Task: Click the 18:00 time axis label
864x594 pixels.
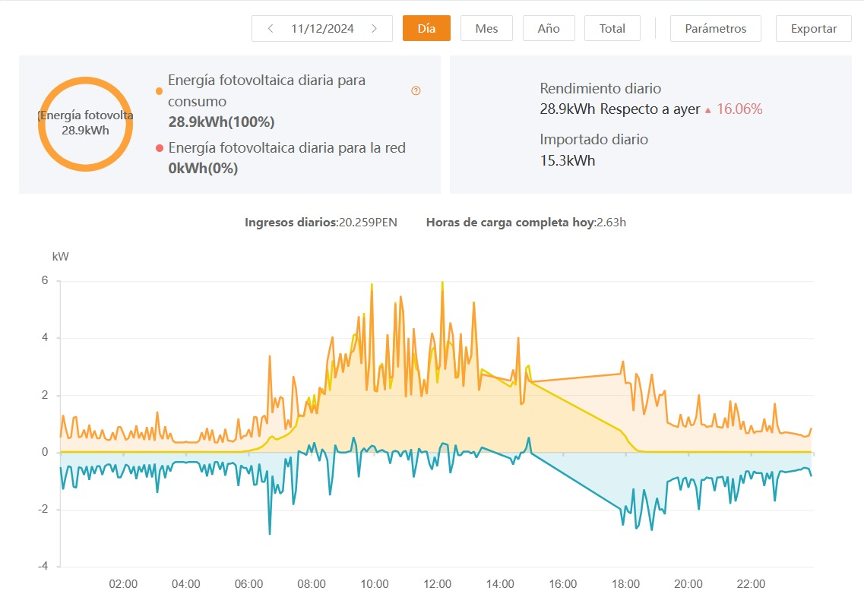Action: click(x=626, y=584)
